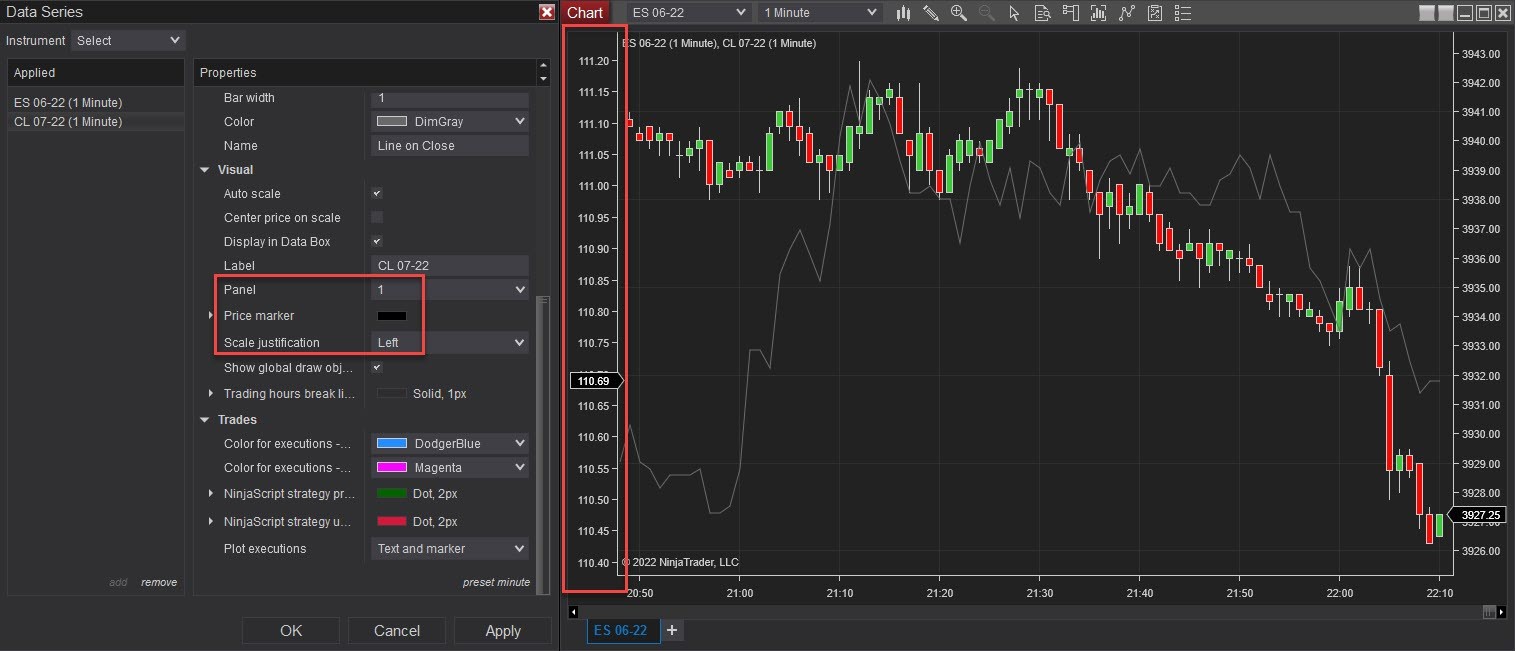Enable Center price on scale checkbox
This screenshot has height=651, width=1515.
[x=377, y=217]
